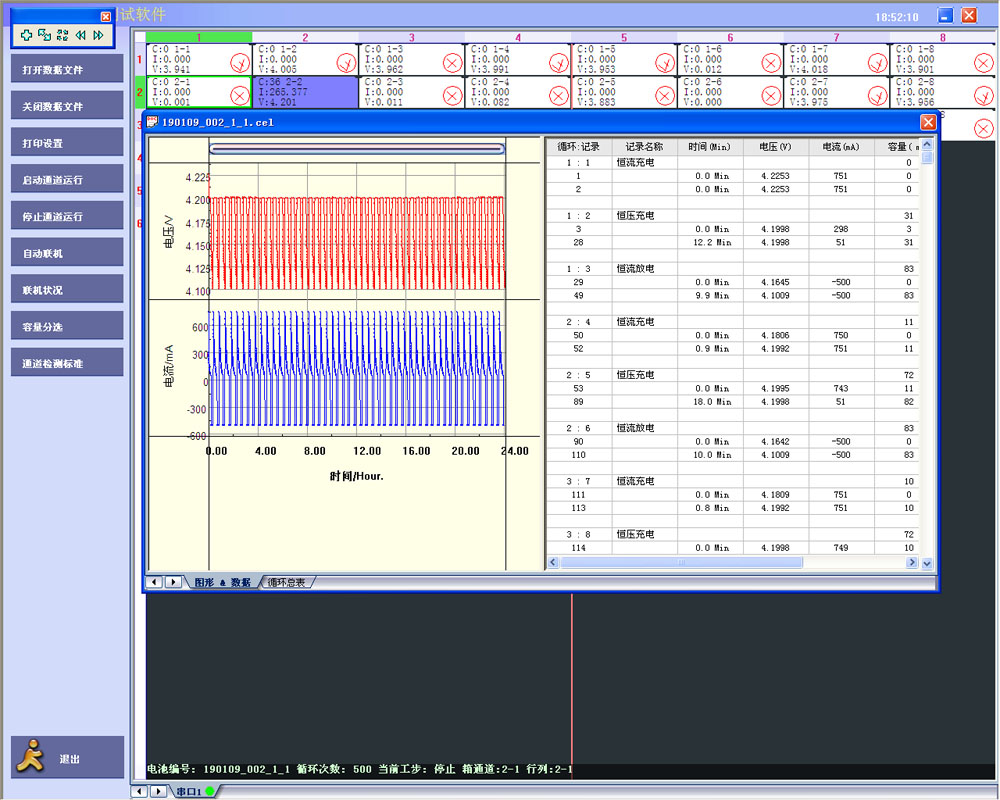Open 通道检测标准 settings
Image resolution: width=1000 pixels, height=800 pixels.
67,363
